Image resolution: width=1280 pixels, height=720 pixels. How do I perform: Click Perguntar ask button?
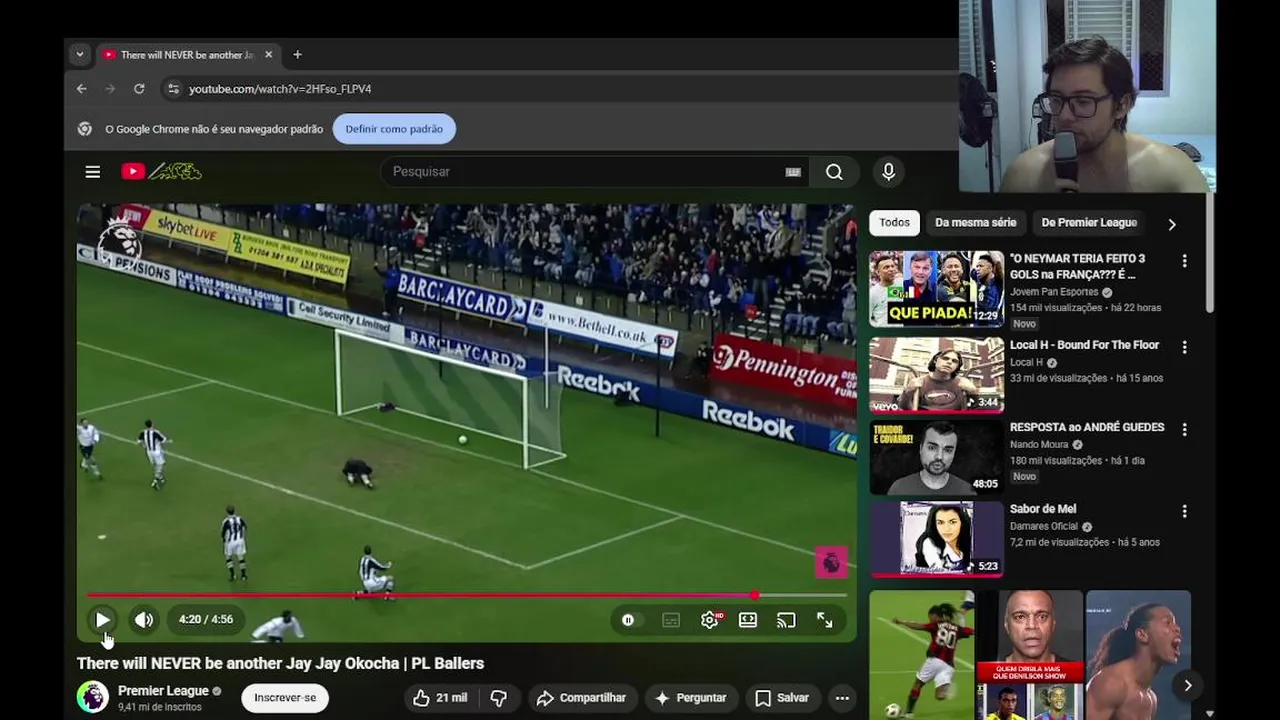(691, 698)
